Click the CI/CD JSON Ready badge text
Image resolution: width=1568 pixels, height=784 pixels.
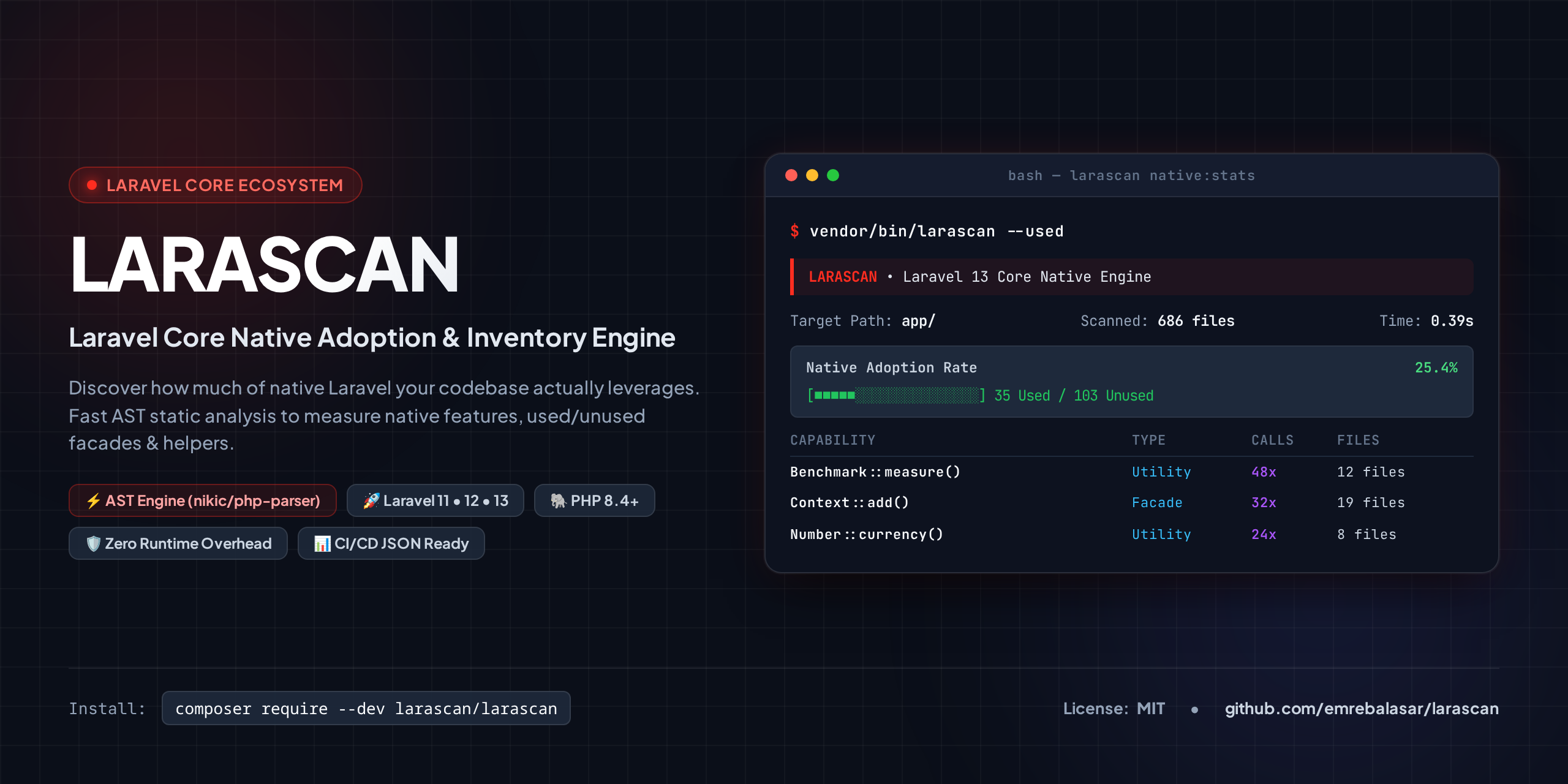pyautogui.click(x=402, y=544)
